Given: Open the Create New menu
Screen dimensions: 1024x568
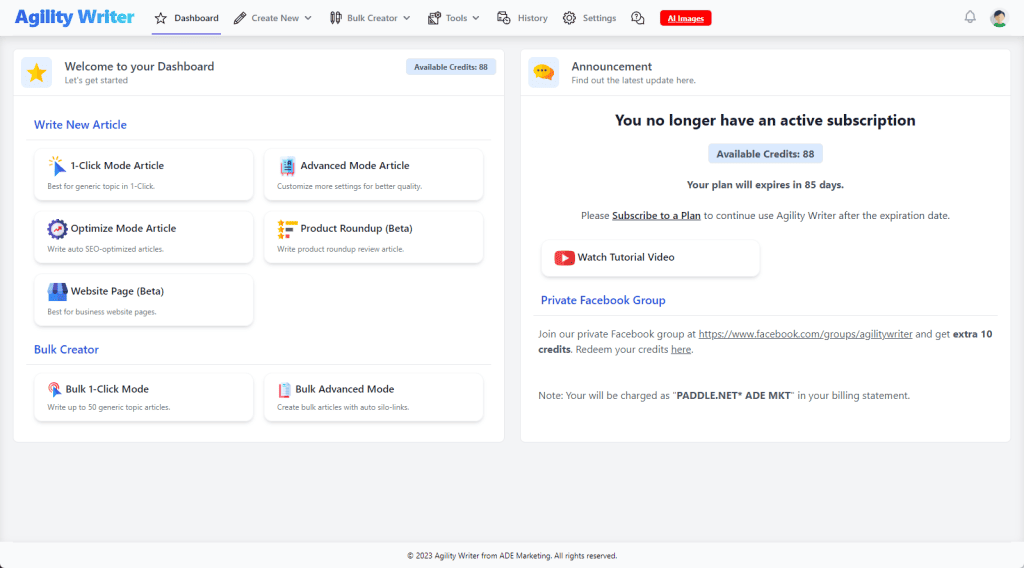Looking at the screenshot, I should pyautogui.click(x=273, y=18).
